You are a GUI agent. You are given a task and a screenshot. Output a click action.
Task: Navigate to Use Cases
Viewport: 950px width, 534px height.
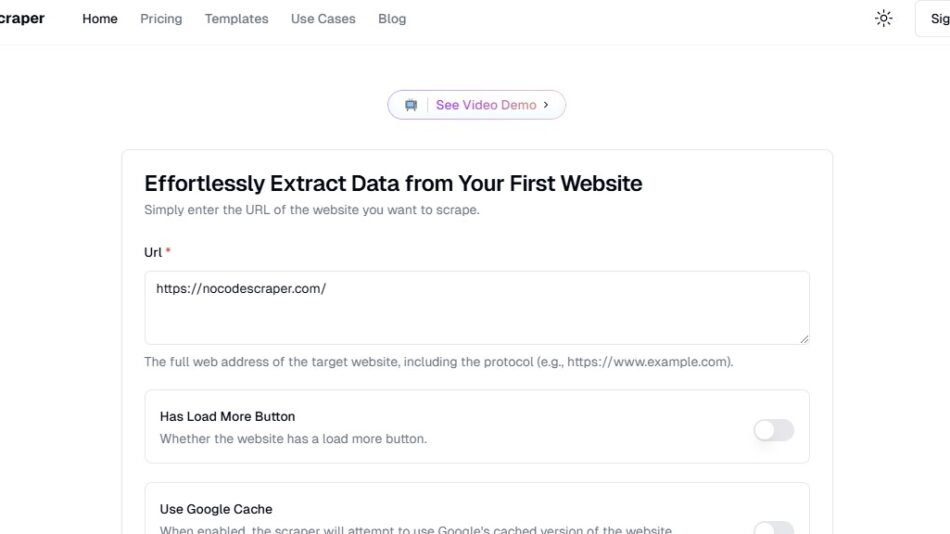323,19
